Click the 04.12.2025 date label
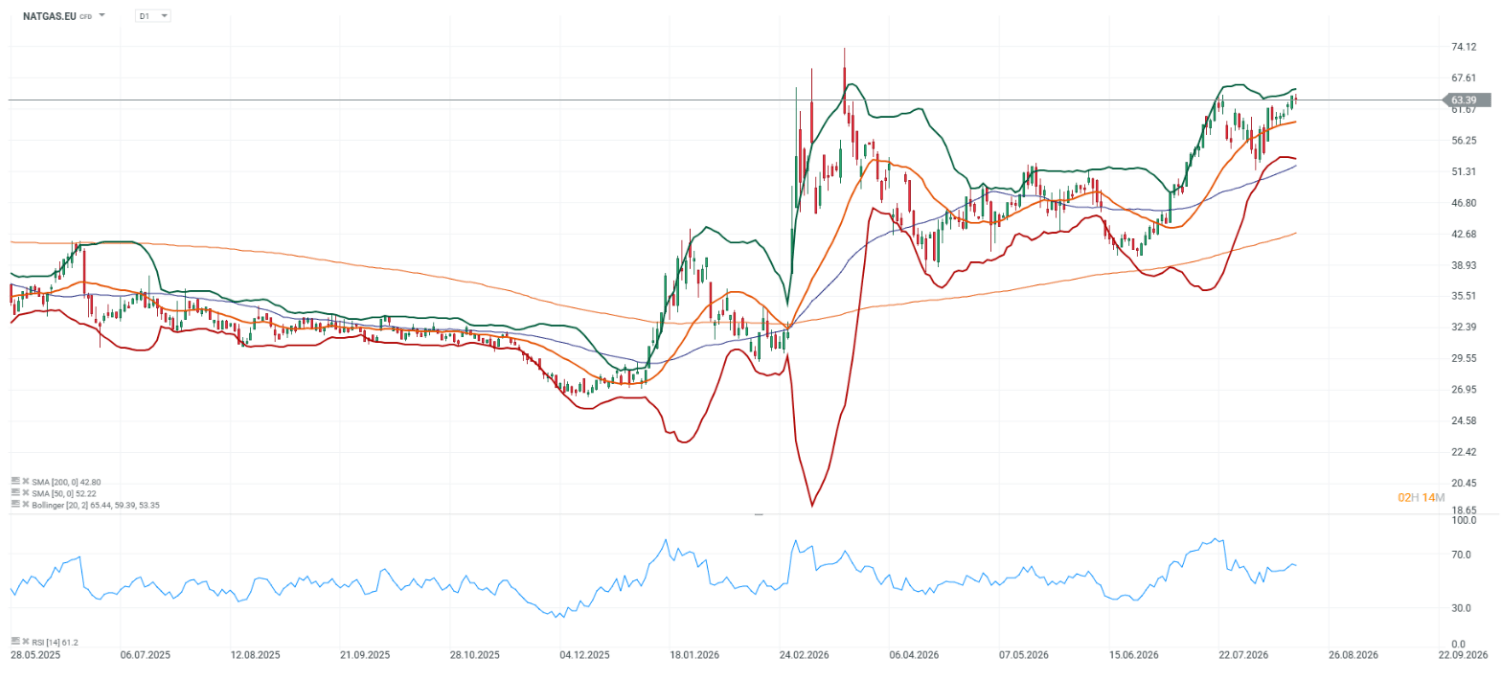 tap(584, 655)
